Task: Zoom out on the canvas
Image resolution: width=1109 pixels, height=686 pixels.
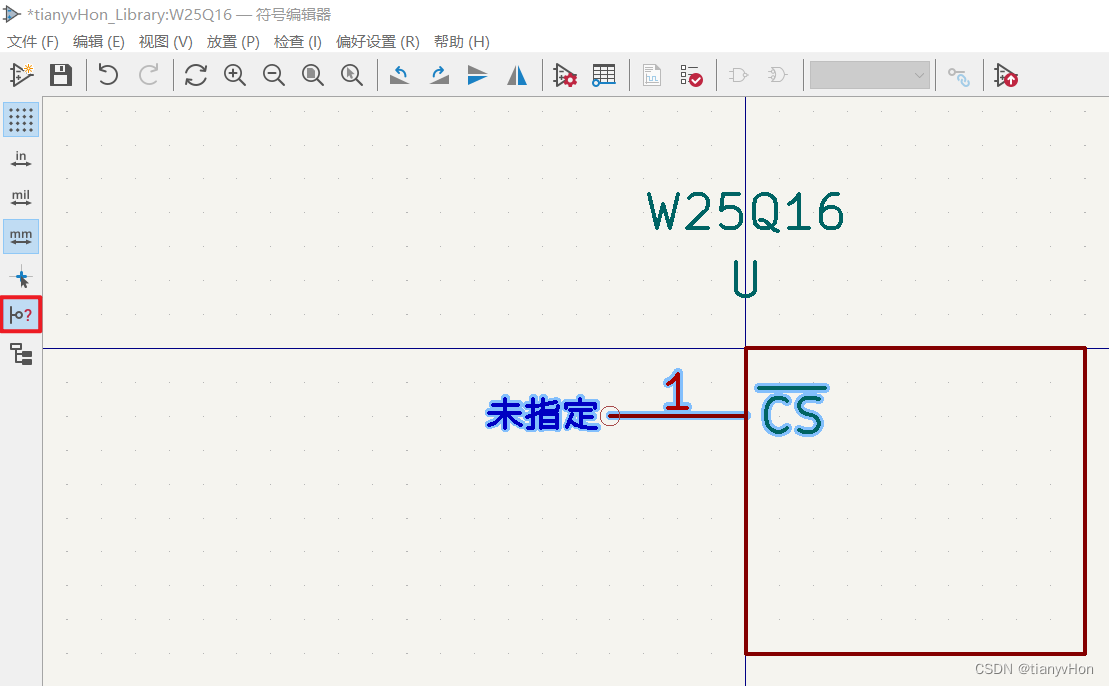Action: (x=274, y=75)
